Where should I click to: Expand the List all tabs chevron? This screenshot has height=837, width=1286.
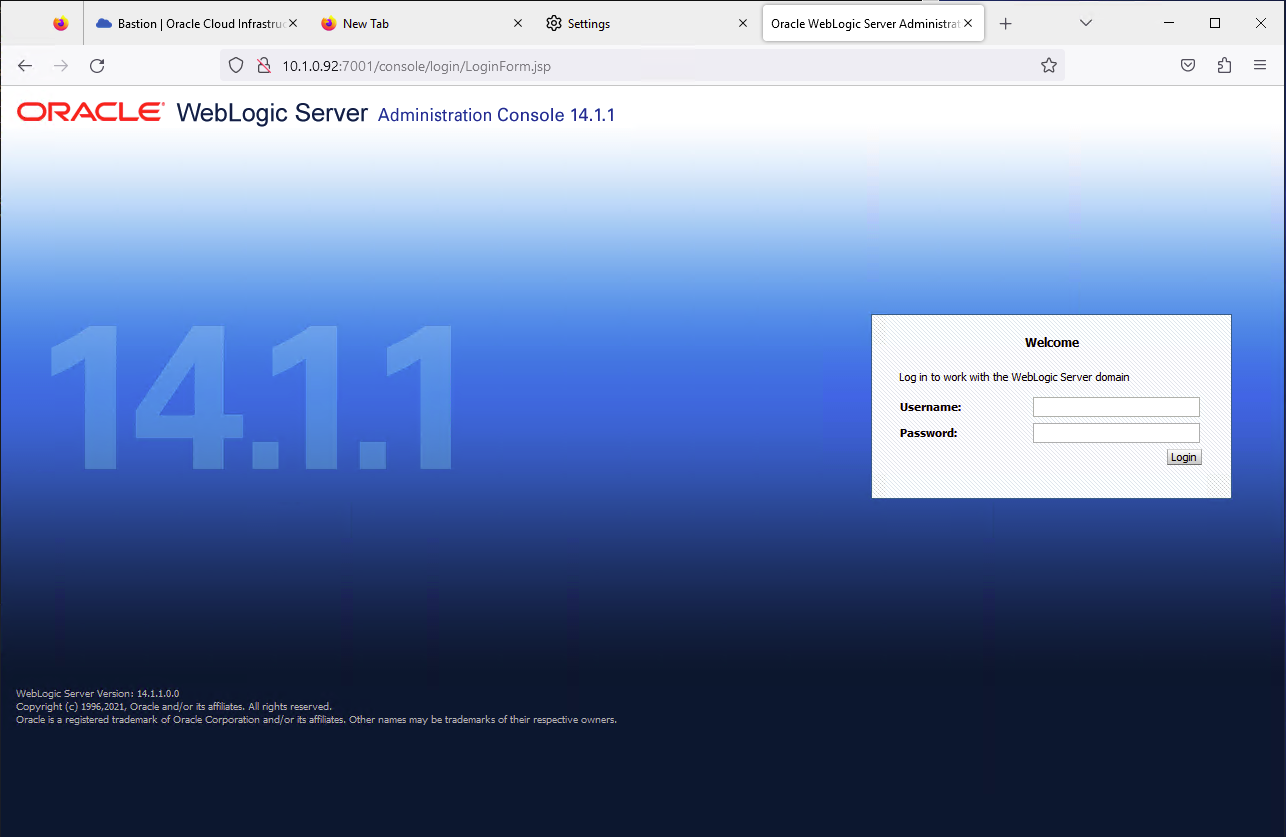tap(1086, 23)
